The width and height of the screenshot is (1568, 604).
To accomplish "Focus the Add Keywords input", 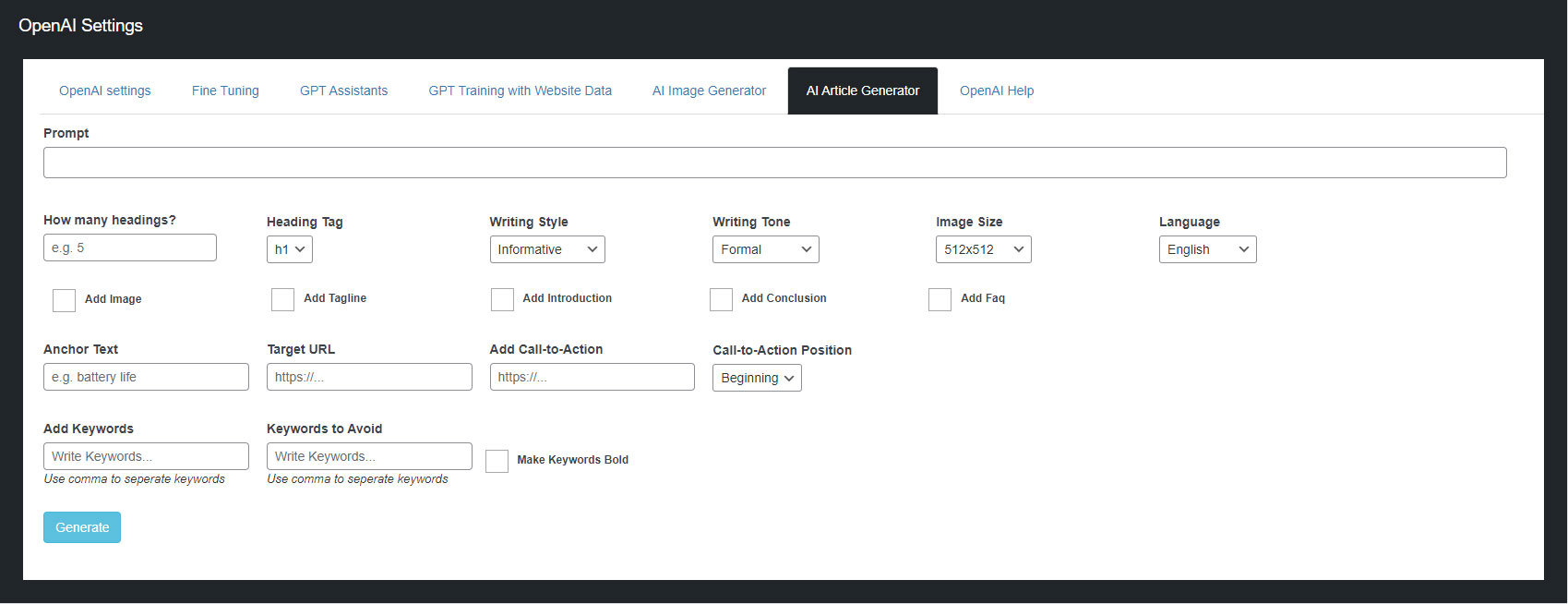I will pos(146,456).
